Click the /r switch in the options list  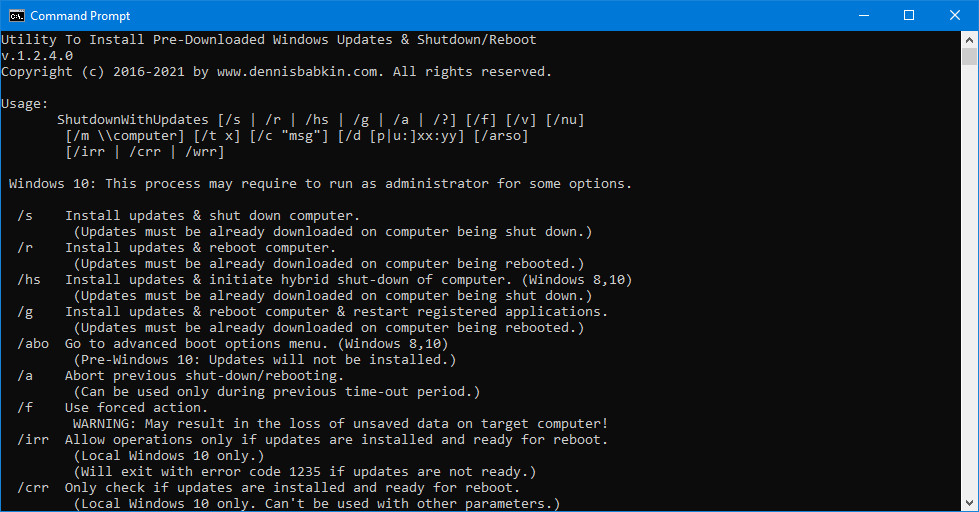tap(25, 248)
